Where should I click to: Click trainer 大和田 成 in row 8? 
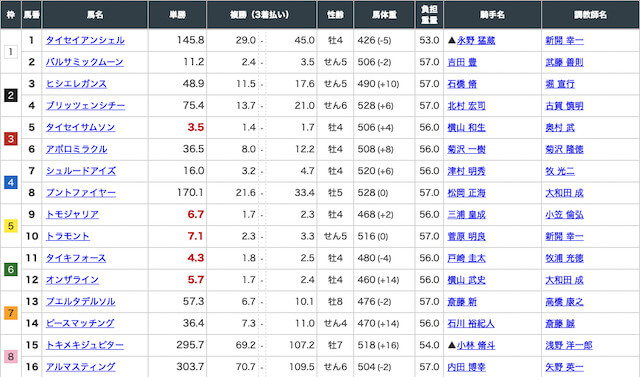[x=564, y=193]
